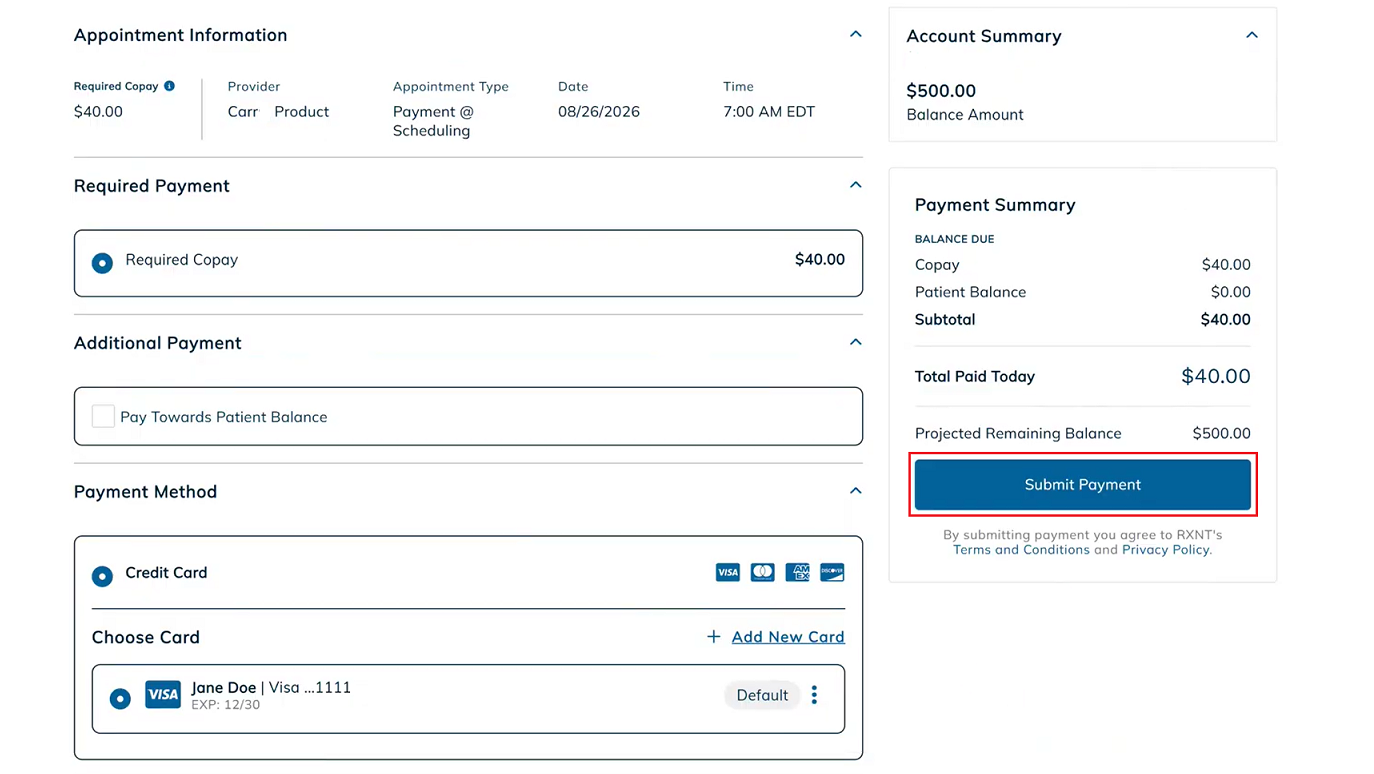The height and width of the screenshot is (774, 1374).
Task: Select the Required Copay radio button
Action: coord(102,264)
